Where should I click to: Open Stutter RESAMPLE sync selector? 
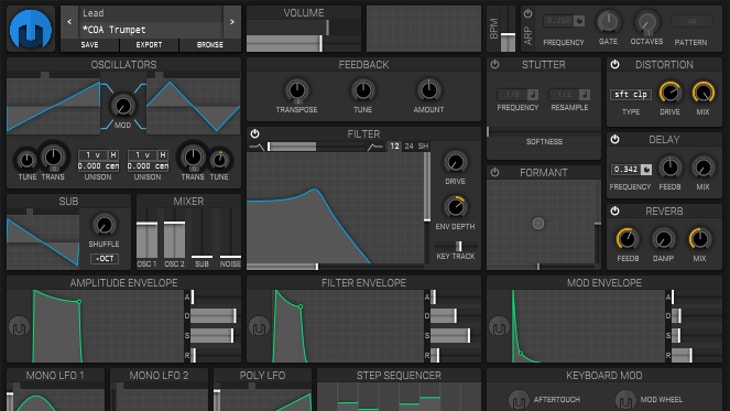[x=585, y=94]
